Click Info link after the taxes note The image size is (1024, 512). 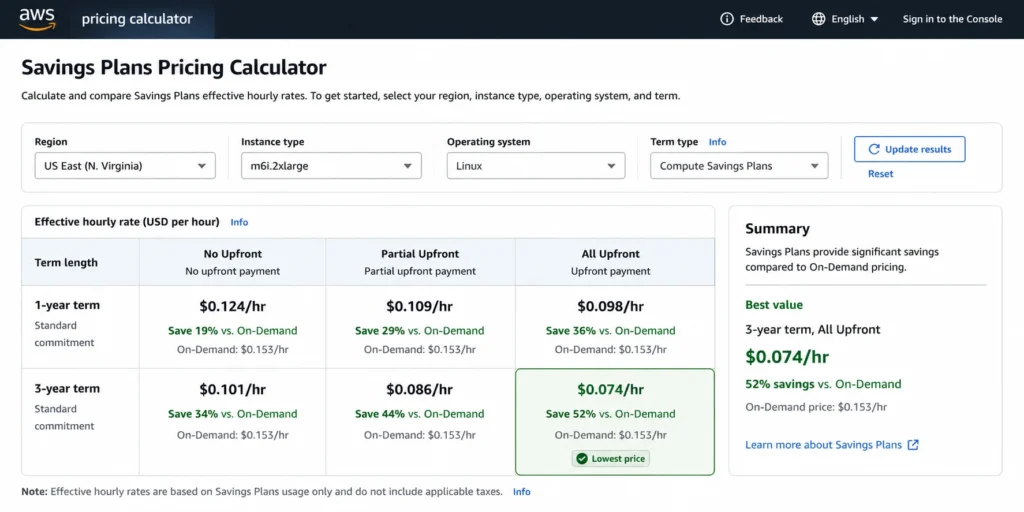click(x=522, y=492)
